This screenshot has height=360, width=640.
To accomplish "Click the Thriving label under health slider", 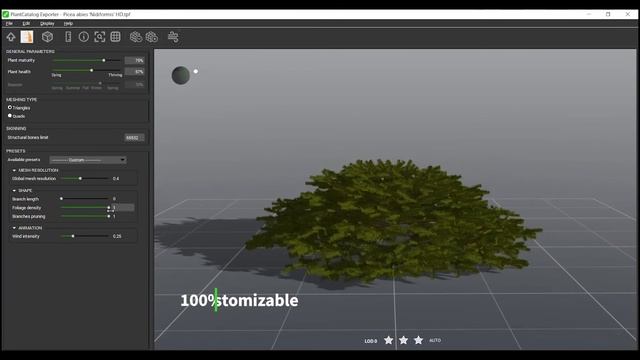I will coord(115,75).
